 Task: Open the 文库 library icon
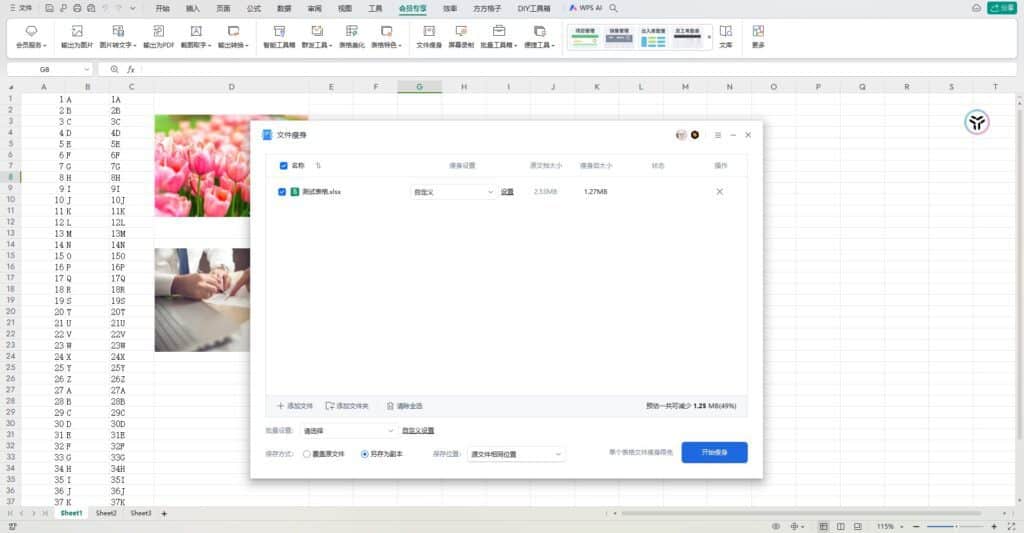click(726, 31)
